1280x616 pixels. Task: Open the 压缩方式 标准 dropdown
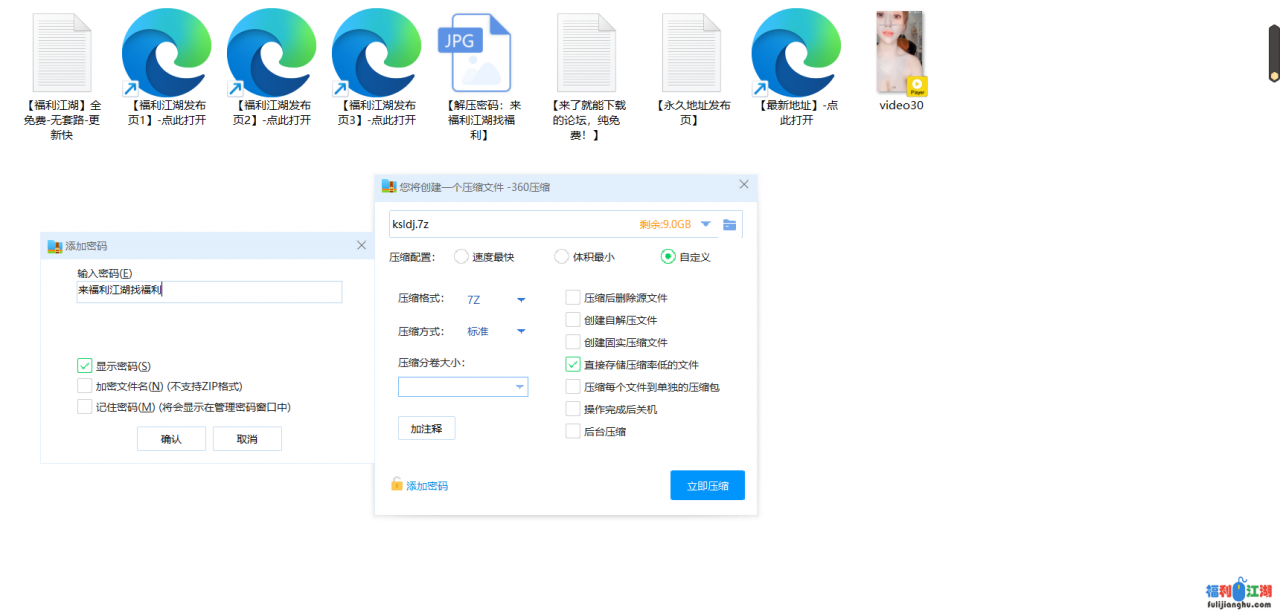tap(495, 331)
